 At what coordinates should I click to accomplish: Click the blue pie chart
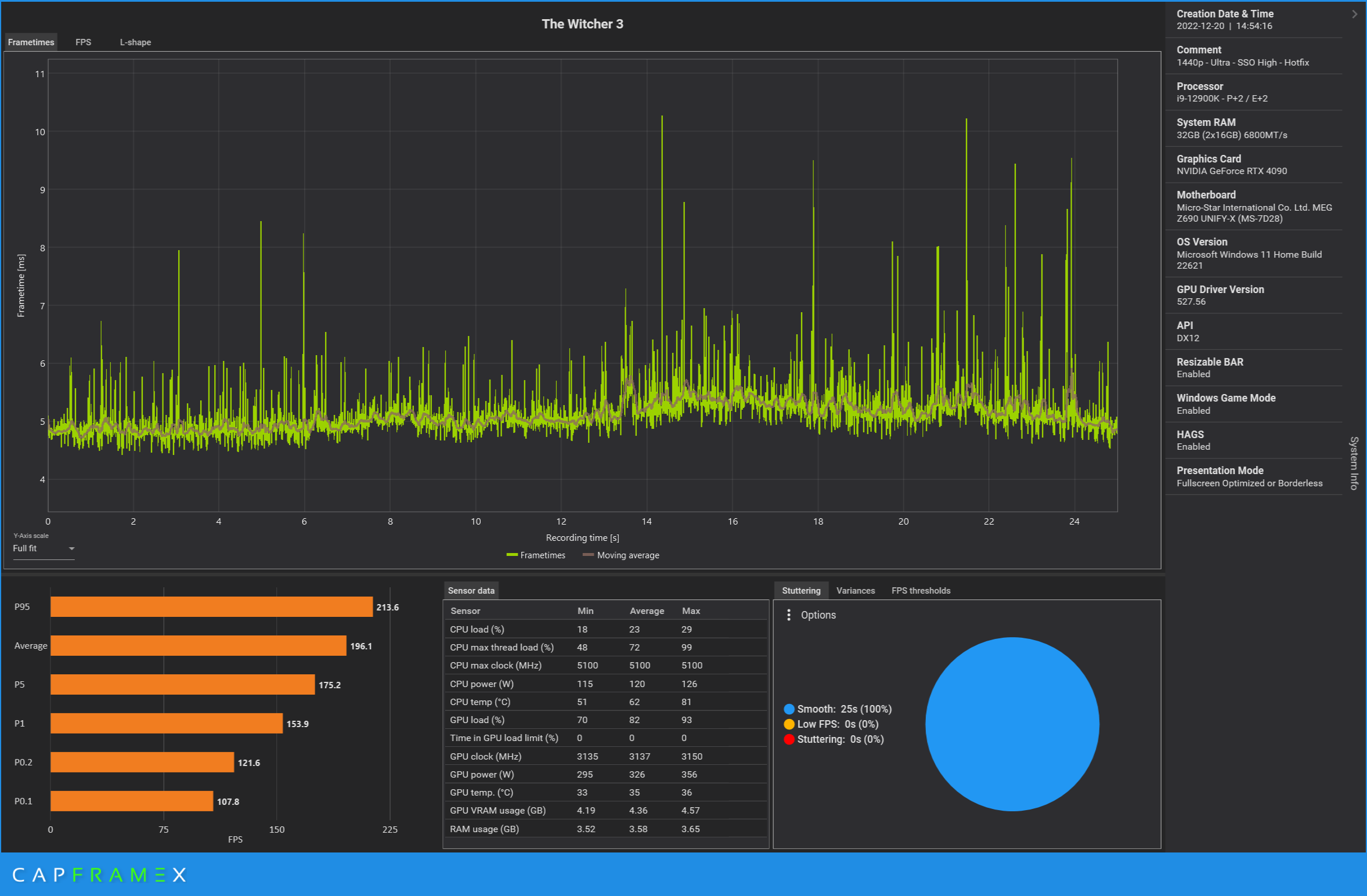(x=1012, y=724)
